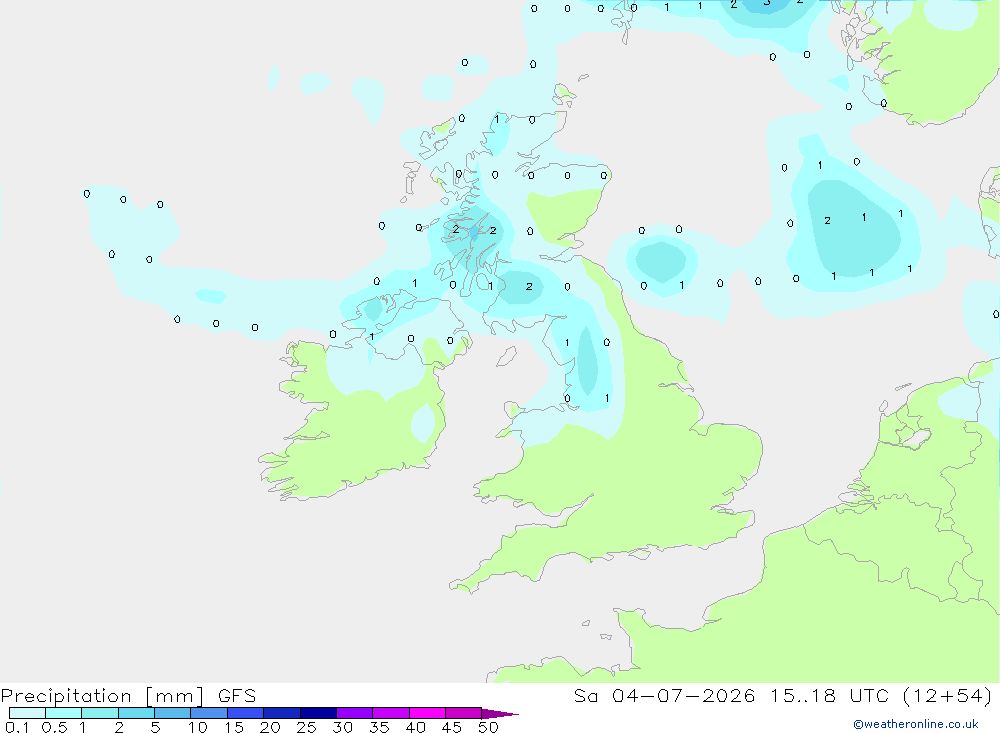Click the 35–40 mm violet legend swatch

[391, 713]
